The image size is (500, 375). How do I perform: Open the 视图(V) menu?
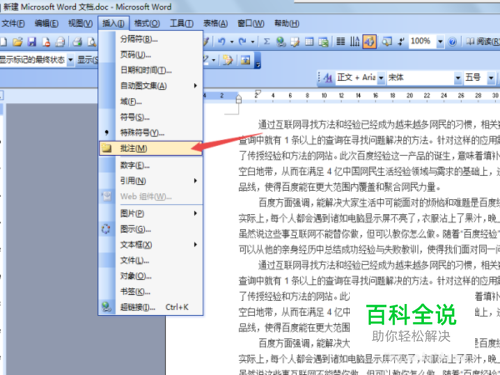coord(80,23)
